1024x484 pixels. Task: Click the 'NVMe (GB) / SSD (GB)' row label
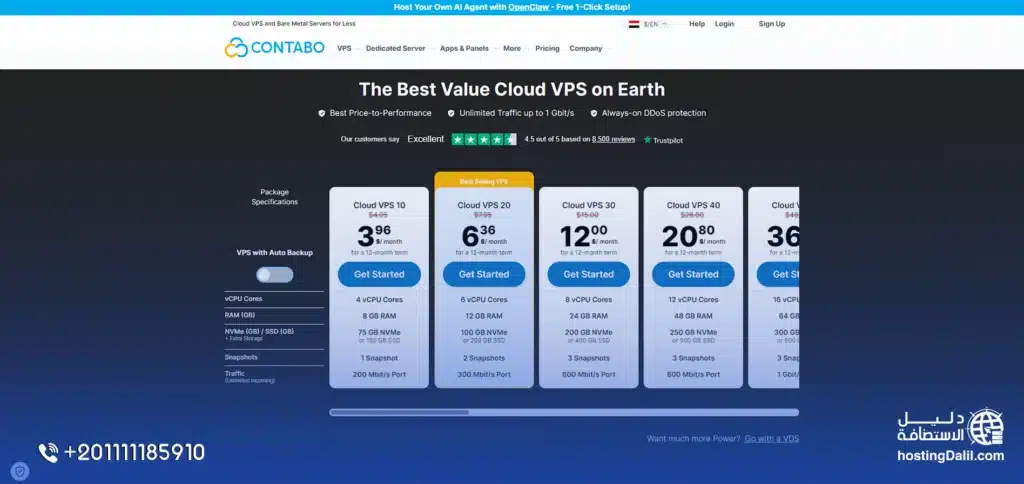(259, 332)
